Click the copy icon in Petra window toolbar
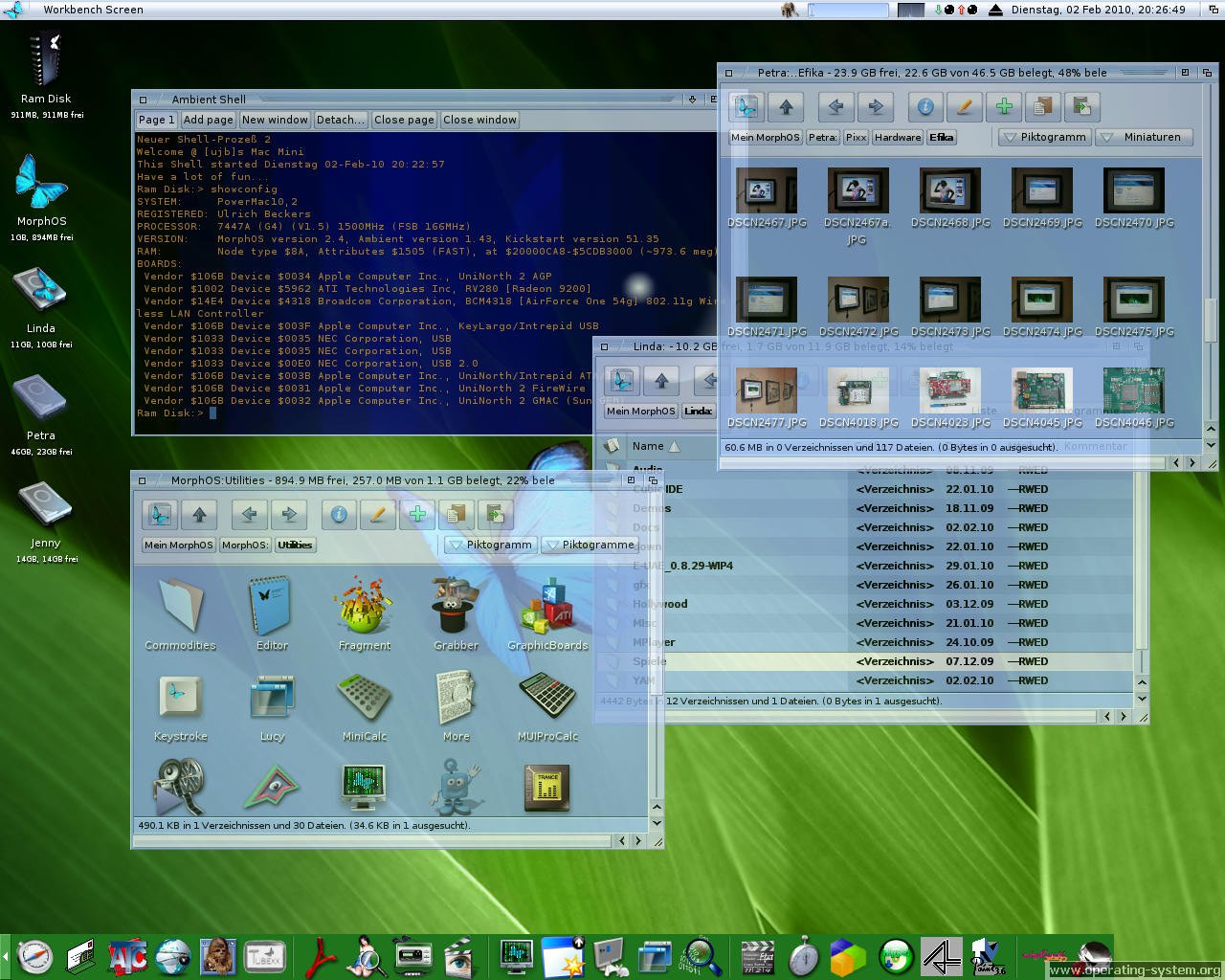Screen dimensions: 1225x980 (x=1043, y=107)
